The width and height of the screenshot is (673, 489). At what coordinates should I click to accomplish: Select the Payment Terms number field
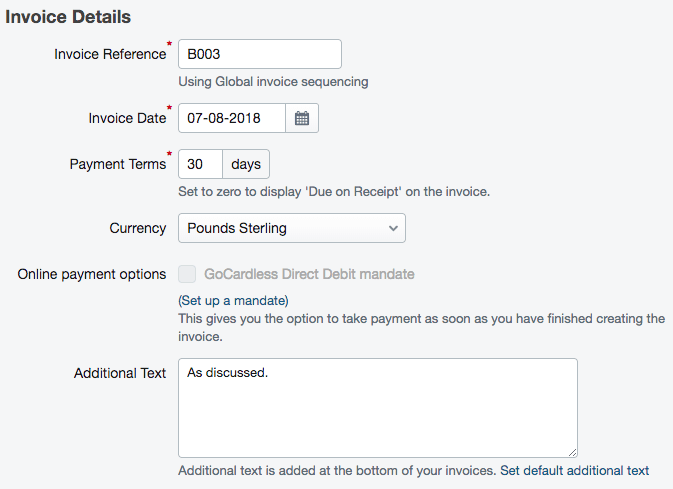200,164
